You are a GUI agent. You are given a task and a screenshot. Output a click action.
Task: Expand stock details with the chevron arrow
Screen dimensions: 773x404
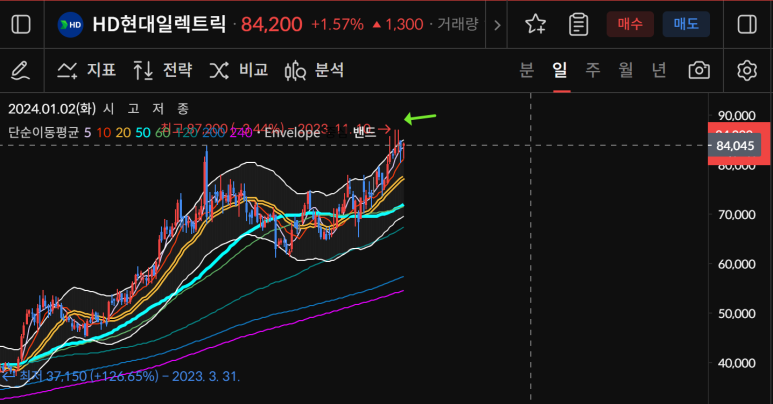coord(497,25)
